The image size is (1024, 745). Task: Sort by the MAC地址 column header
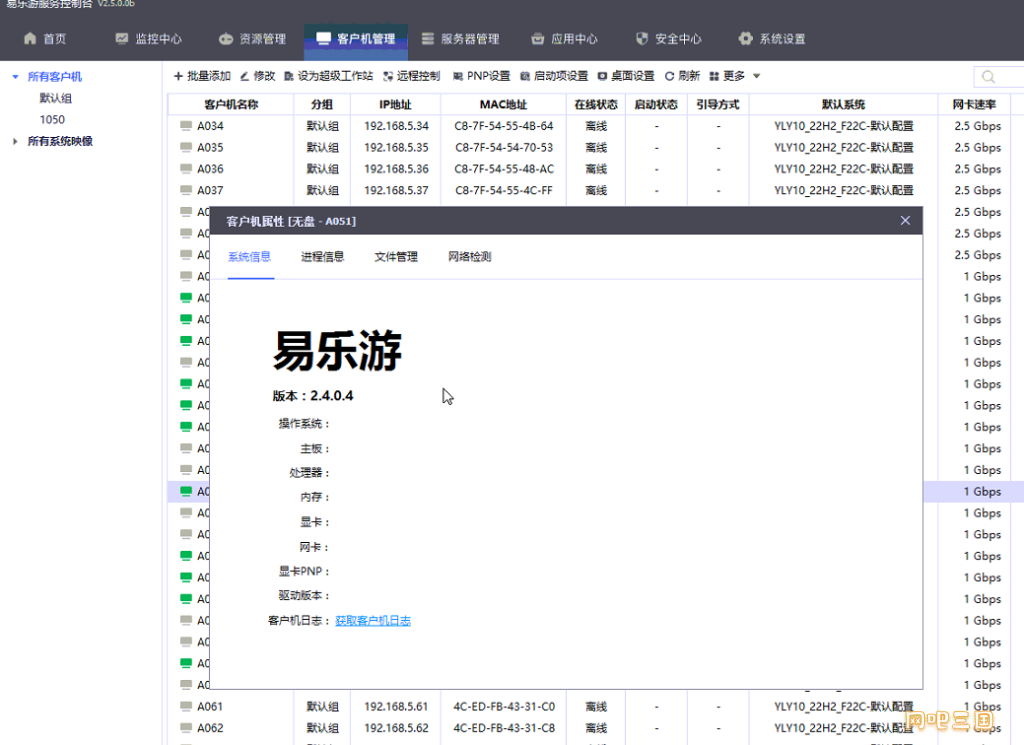click(x=504, y=104)
